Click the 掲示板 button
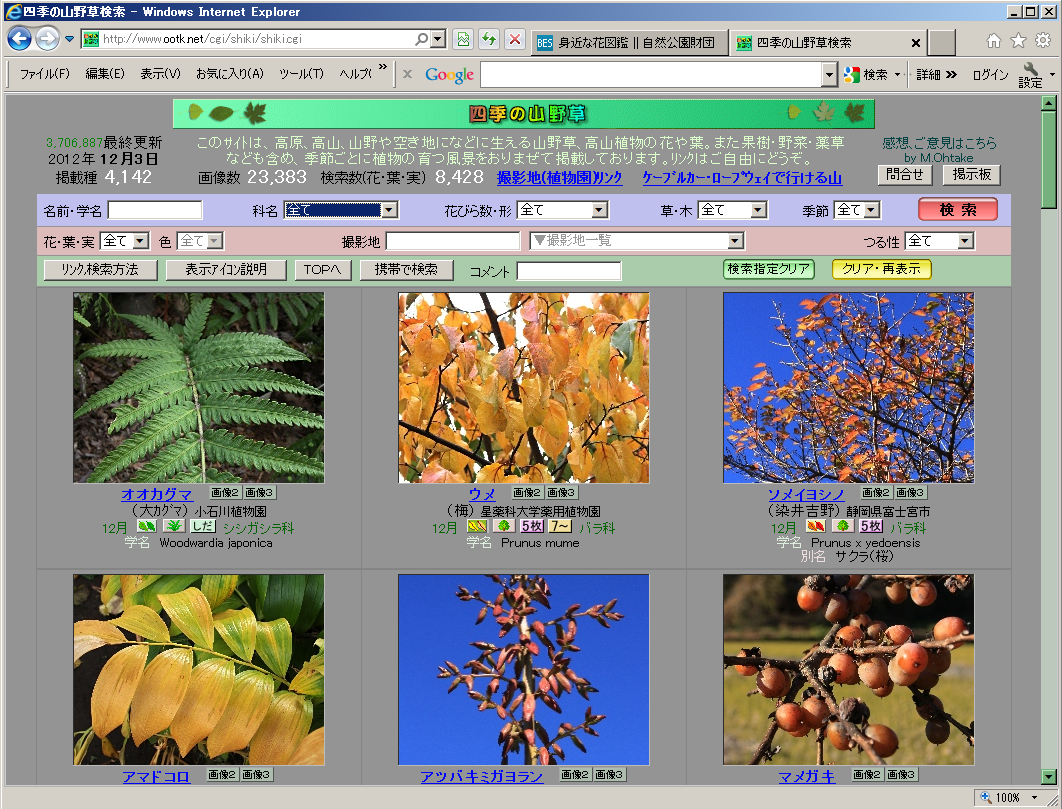 972,175
